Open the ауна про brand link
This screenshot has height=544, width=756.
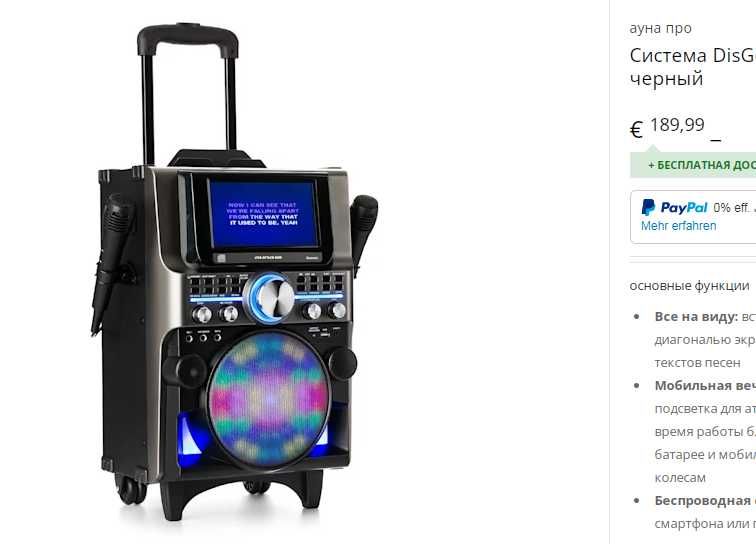pos(660,28)
